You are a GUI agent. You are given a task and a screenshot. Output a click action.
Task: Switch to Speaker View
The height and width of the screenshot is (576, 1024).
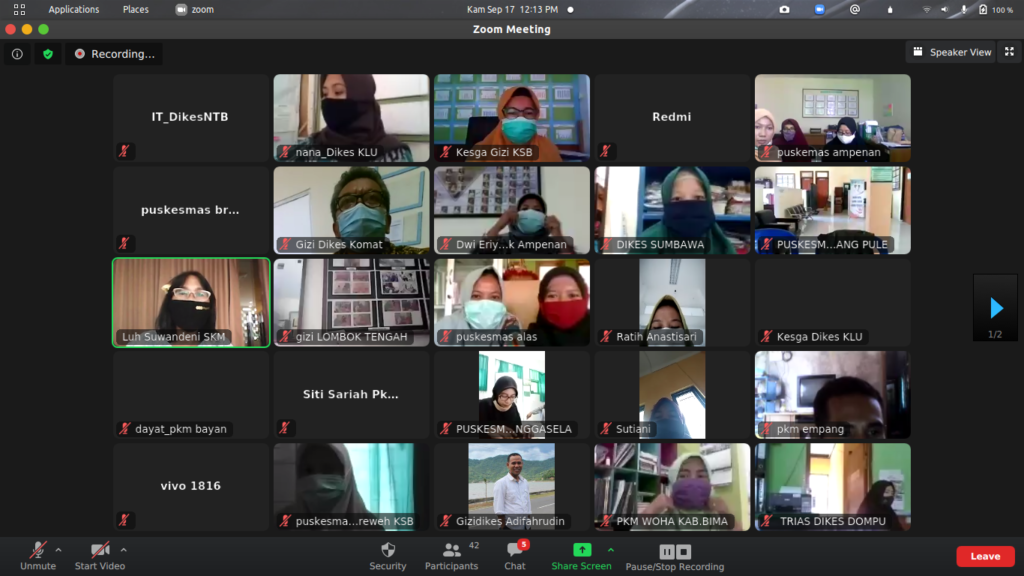(x=951, y=52)
